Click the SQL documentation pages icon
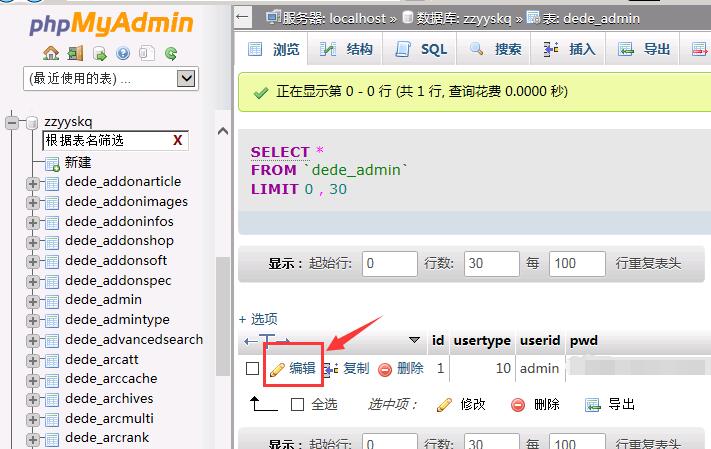The width and height of the screenshot is (711, 449). pyautogui.click(x=146, y=54)
